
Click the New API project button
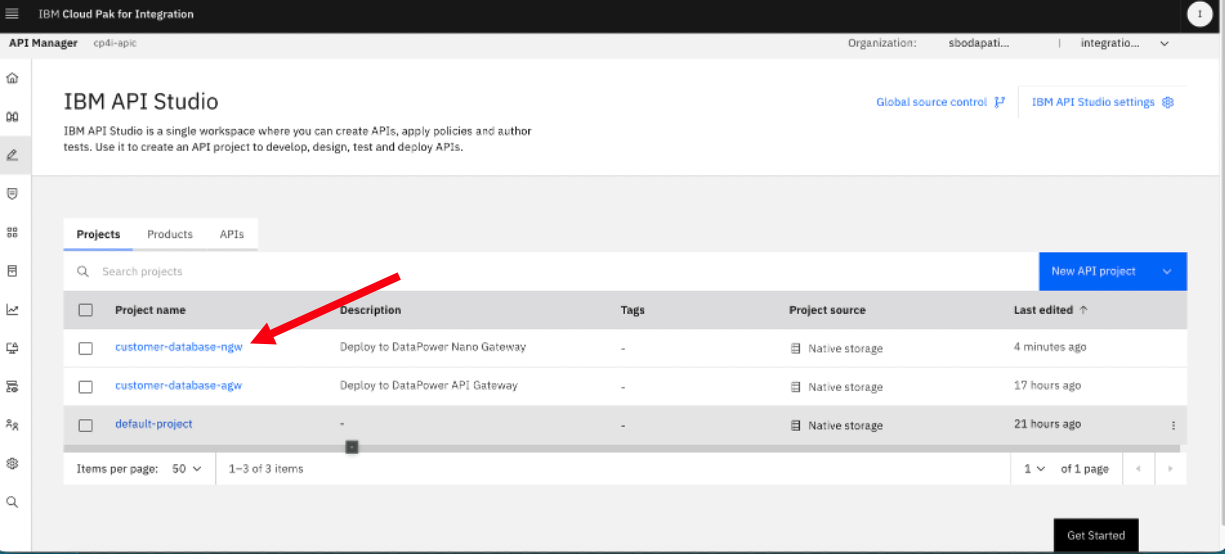(1093, 271)
